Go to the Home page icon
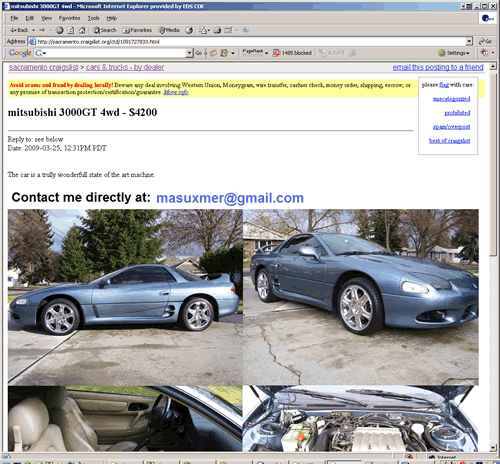The image size is (500, 464). click(82, 30)
